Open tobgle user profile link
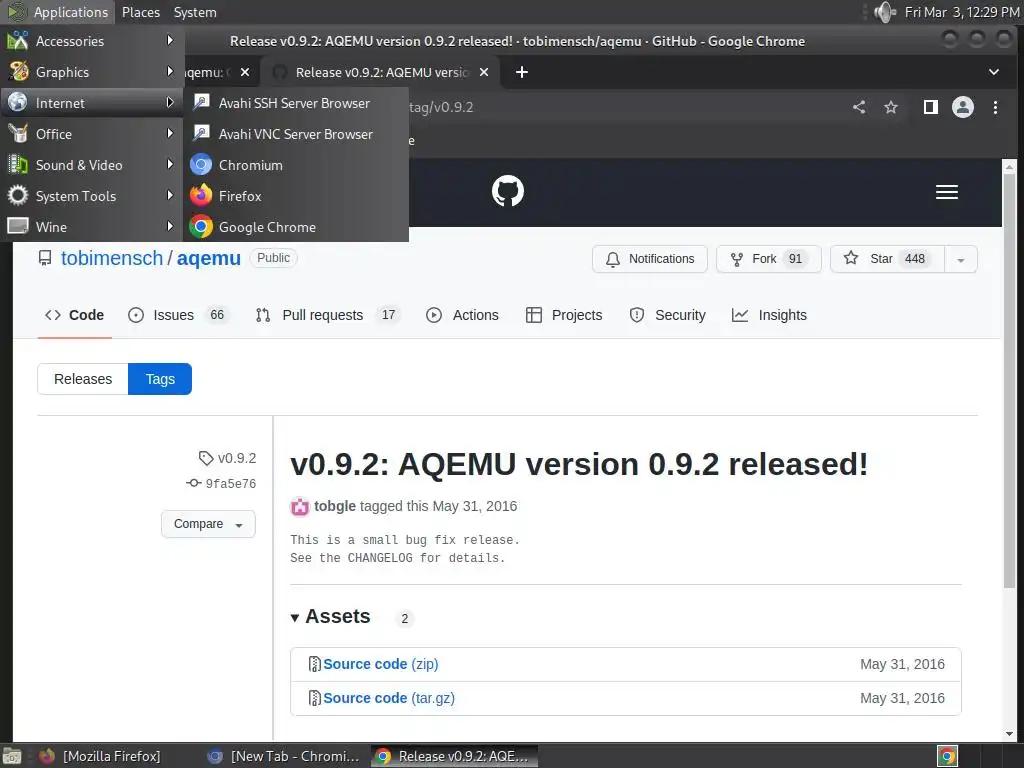This screenshot has height=768, width=1024. (334, 506)
